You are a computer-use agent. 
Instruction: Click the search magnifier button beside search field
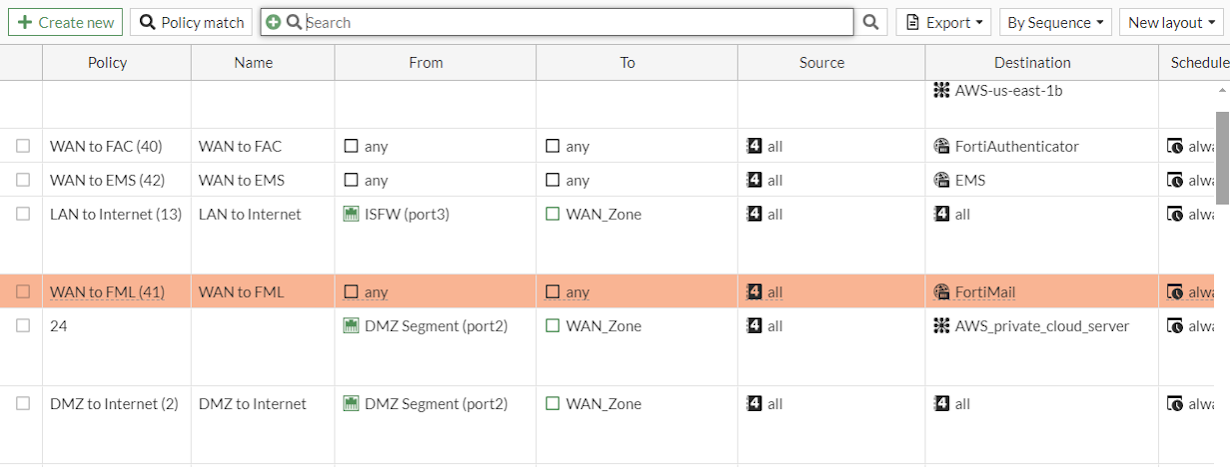(872, 22)
